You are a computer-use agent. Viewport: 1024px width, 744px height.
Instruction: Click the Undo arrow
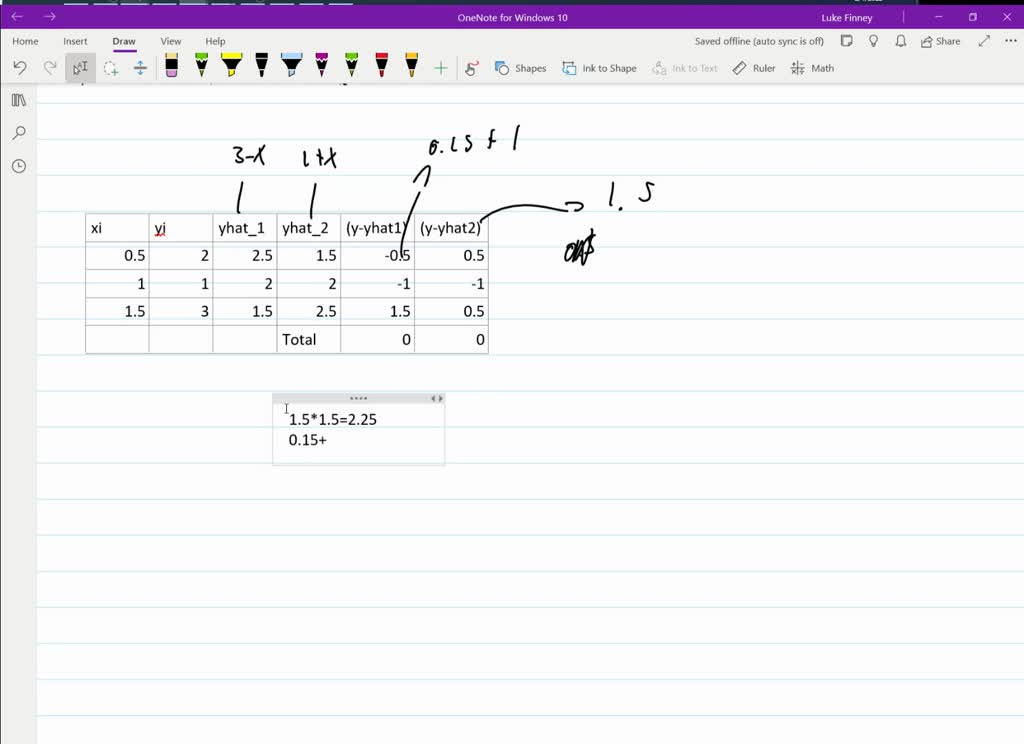pyautogui.click(x=19, y=67)
